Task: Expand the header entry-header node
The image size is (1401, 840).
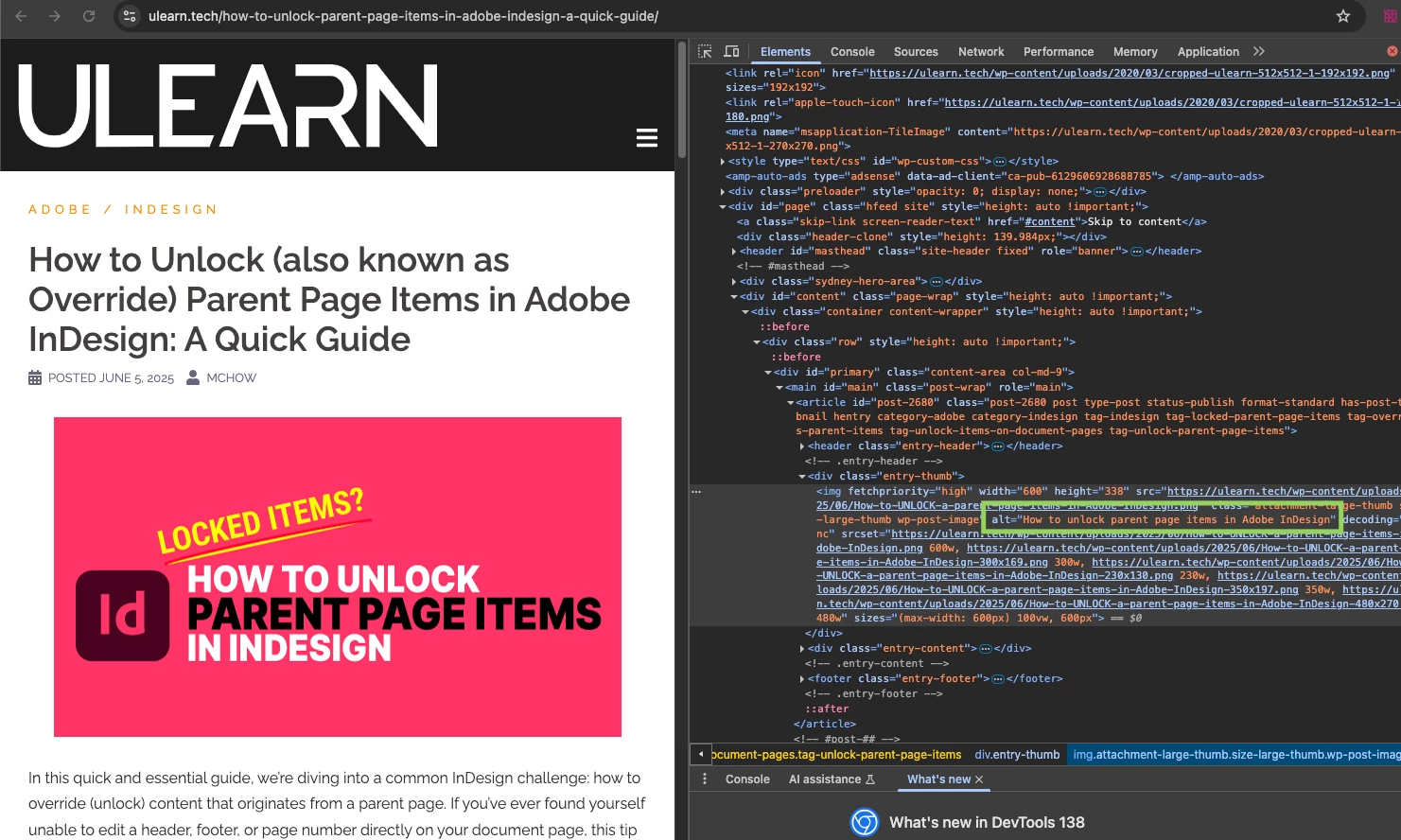Action: (x=802, y=446)
